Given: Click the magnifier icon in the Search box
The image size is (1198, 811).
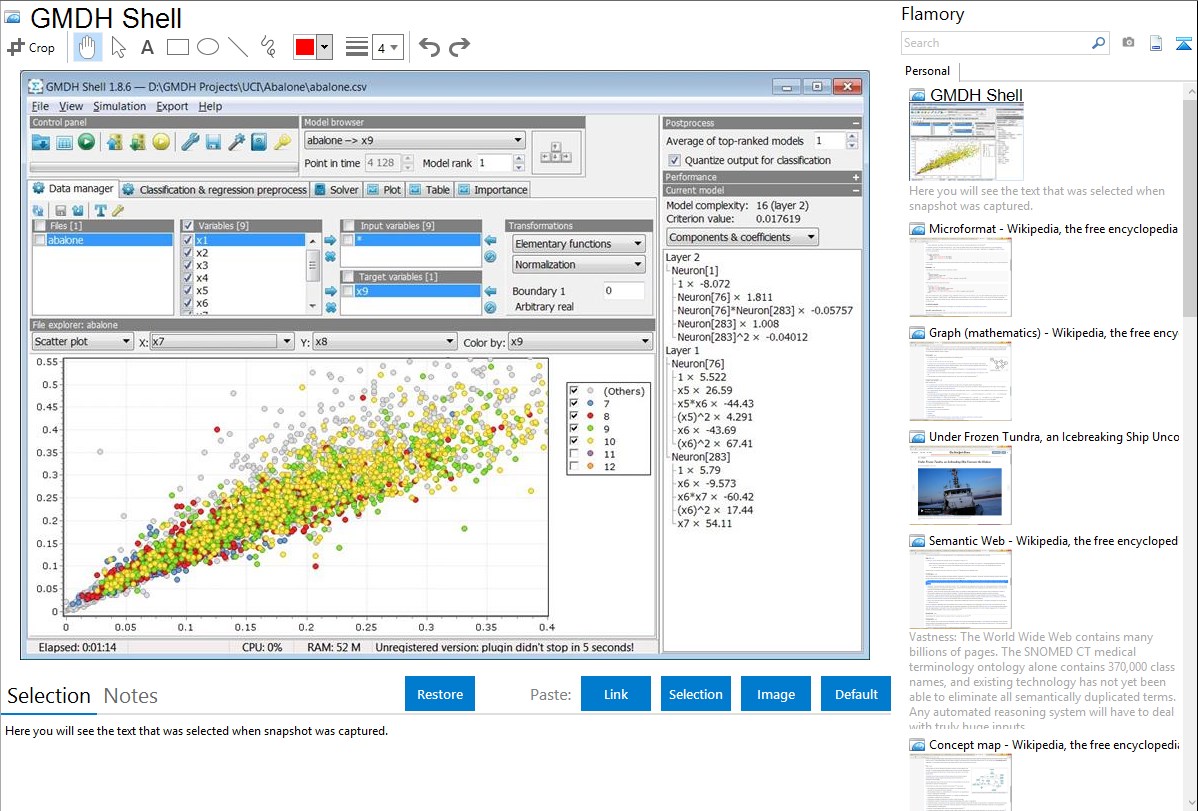Looking at the screenshot, I should (1098, 43).
